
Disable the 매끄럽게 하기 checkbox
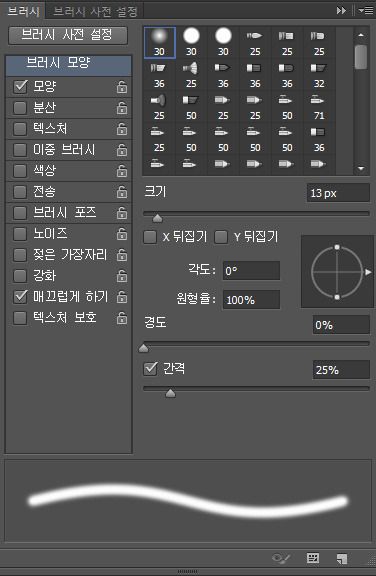coord(20,296)
